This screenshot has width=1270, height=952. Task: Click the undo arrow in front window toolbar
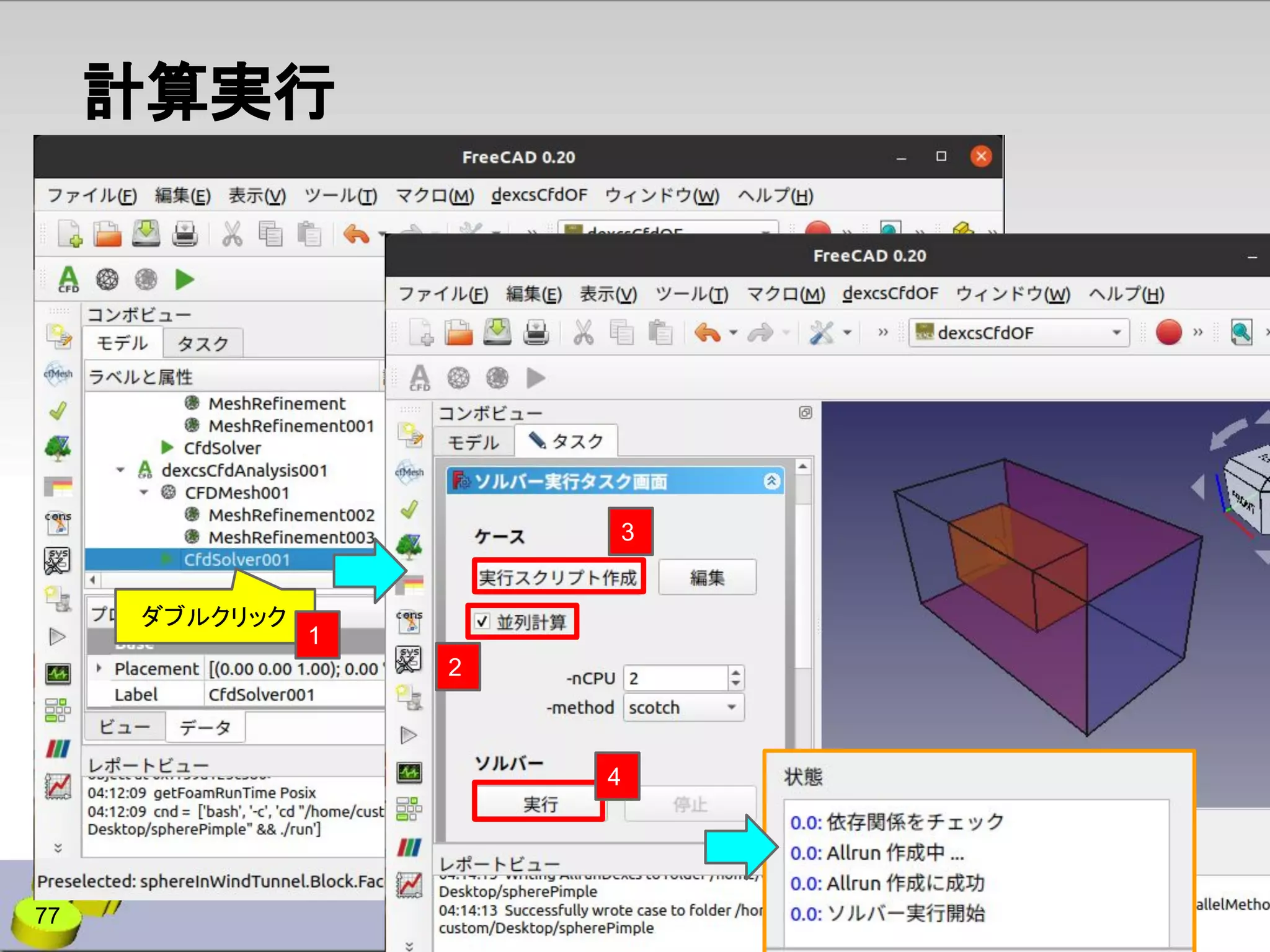[708, 333]
